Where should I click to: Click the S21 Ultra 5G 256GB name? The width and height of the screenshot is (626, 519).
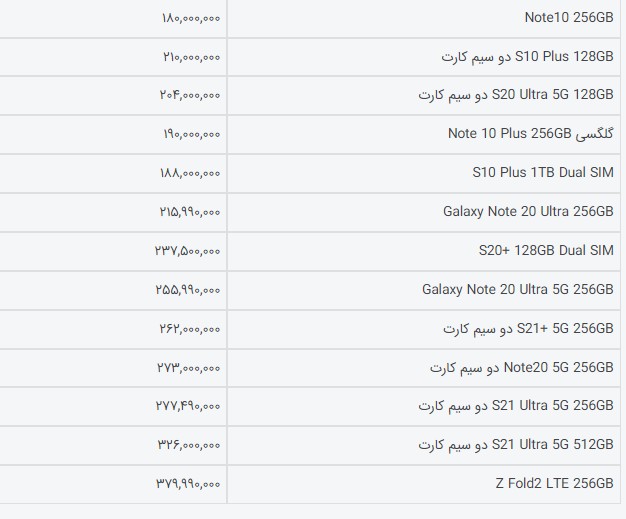515,406
